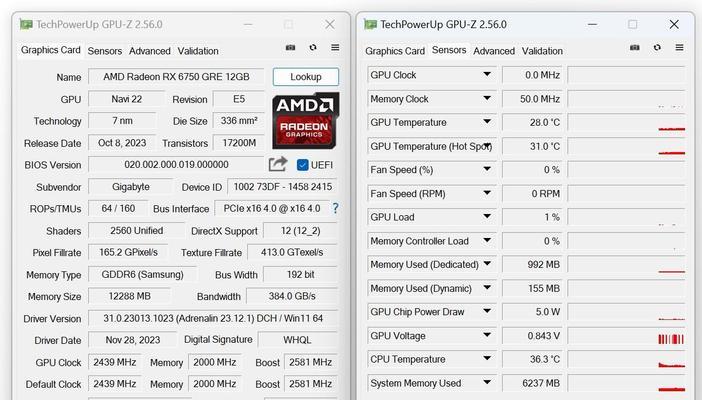Click the GPU Voltage reading 0.843 V
Viewport: 702px width, 400px height.
click(x=531, y=335)
